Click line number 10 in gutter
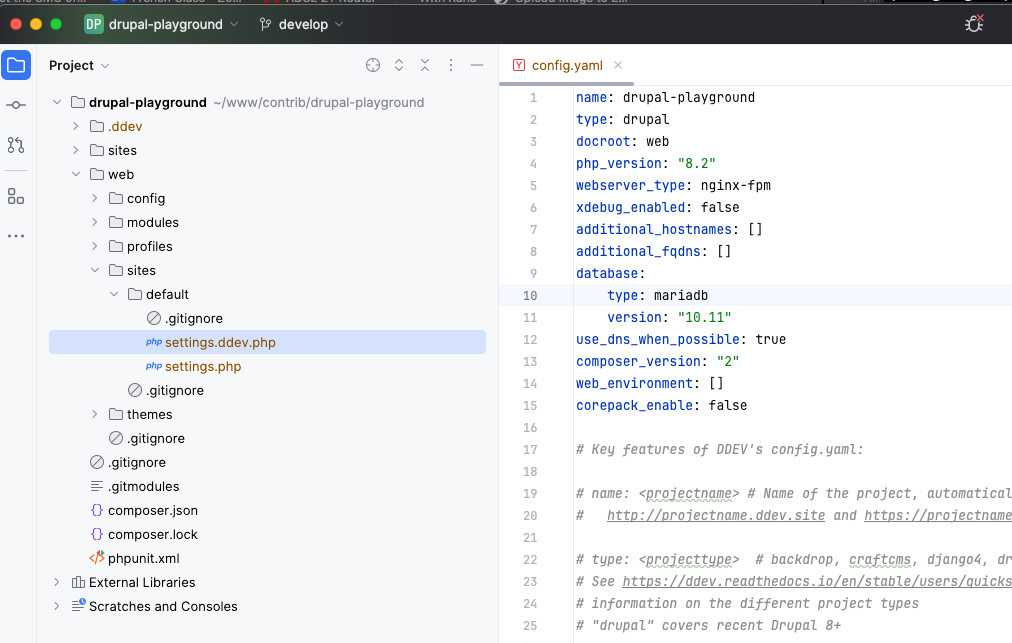The height and width of the screenshot is (643, 1012). coord(530,295)
